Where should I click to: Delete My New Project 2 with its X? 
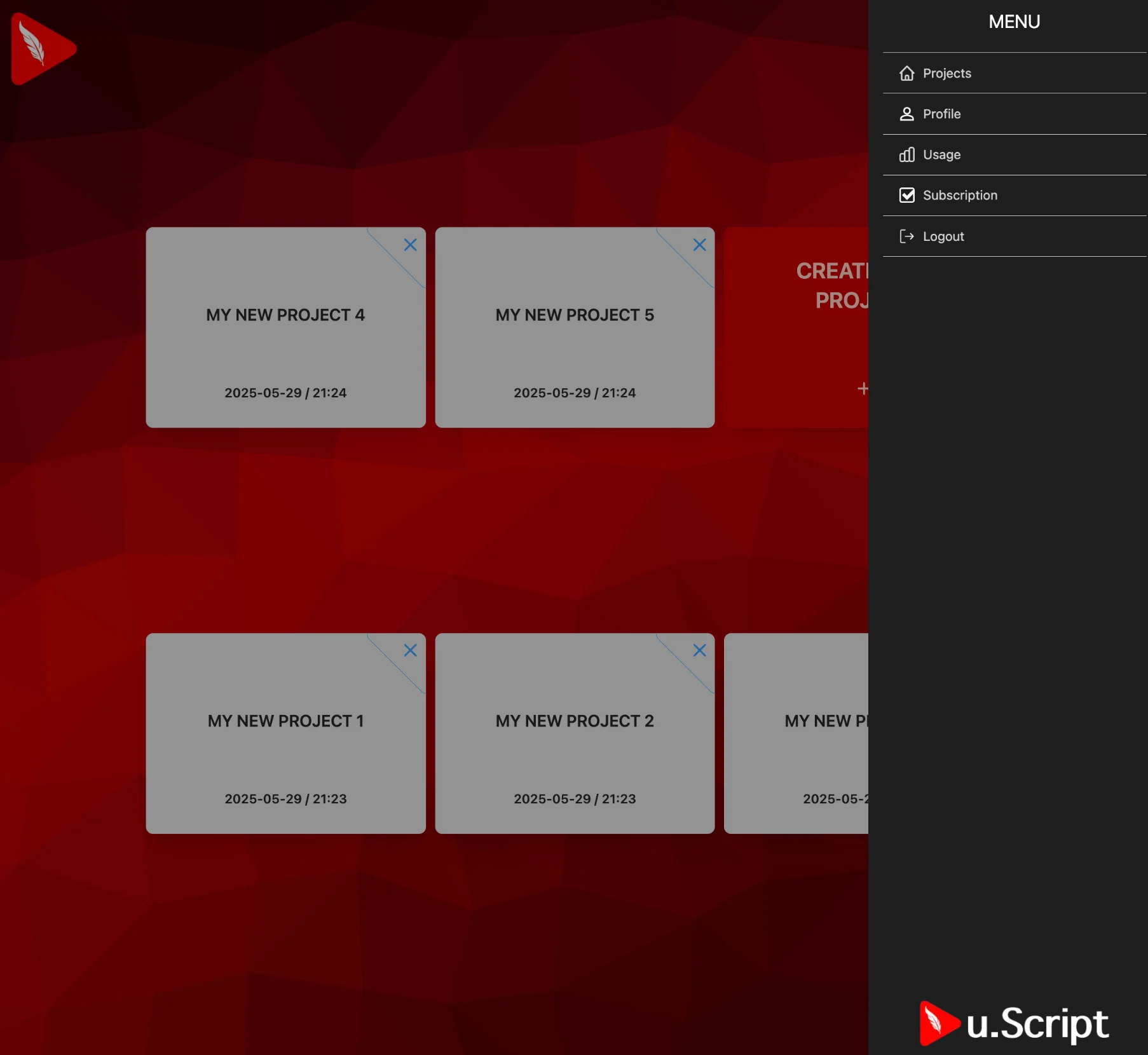click(x=699, y=650)
